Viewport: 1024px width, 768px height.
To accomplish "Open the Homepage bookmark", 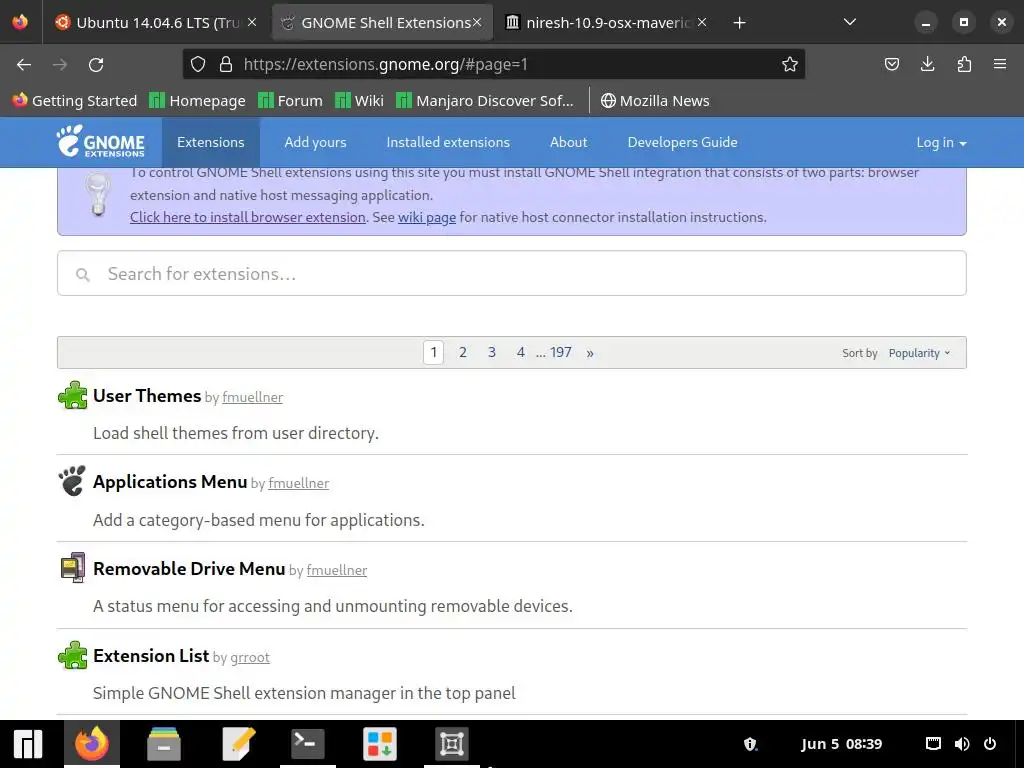I will (x=197, y=101).
